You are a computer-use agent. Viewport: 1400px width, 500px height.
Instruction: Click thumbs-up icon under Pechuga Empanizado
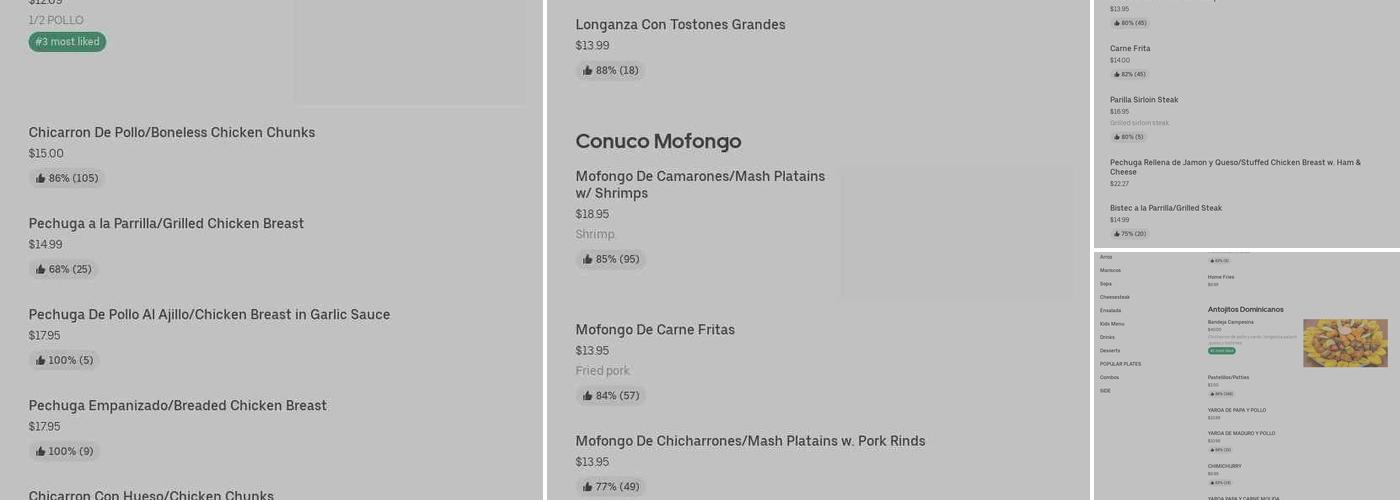pyautogui.click(x=41, y=452)
